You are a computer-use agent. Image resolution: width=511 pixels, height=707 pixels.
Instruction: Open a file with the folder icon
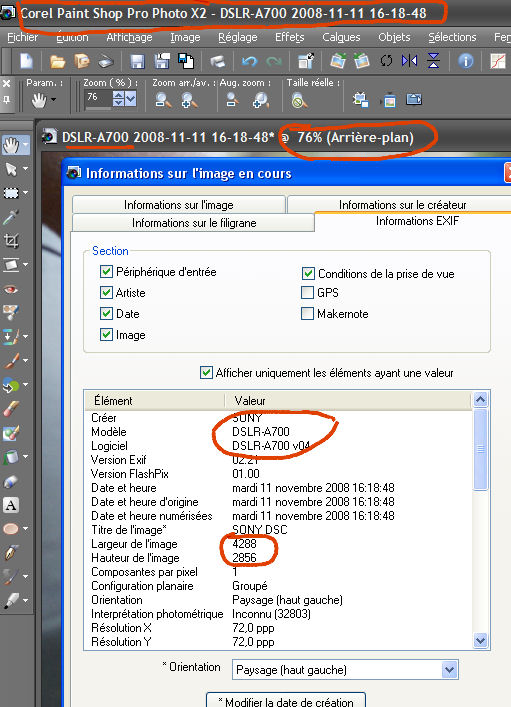[x=57, y=61]
